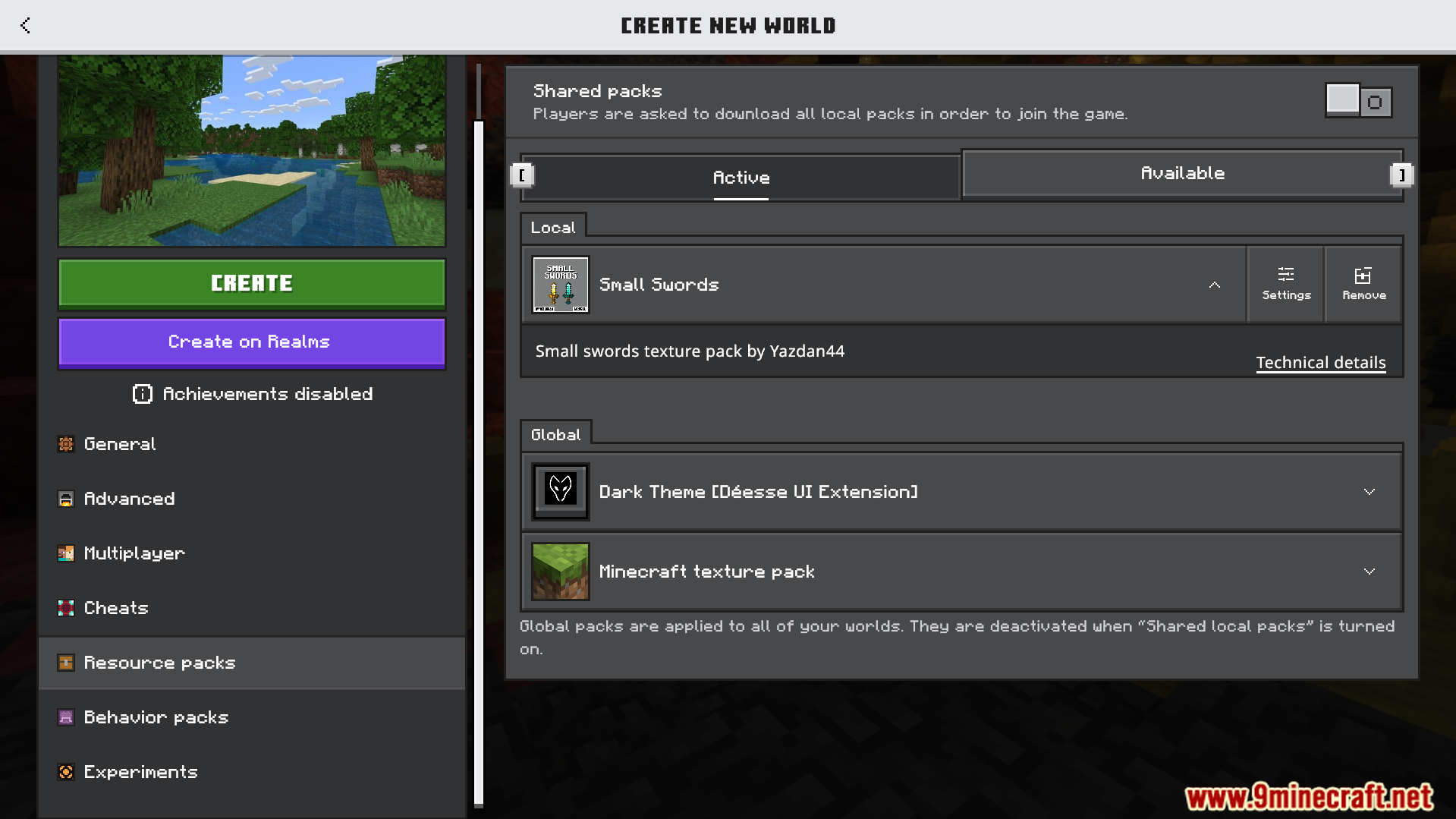Open the Technical details link
This screenshot has height=819, width=1456.
point(1320,363)
